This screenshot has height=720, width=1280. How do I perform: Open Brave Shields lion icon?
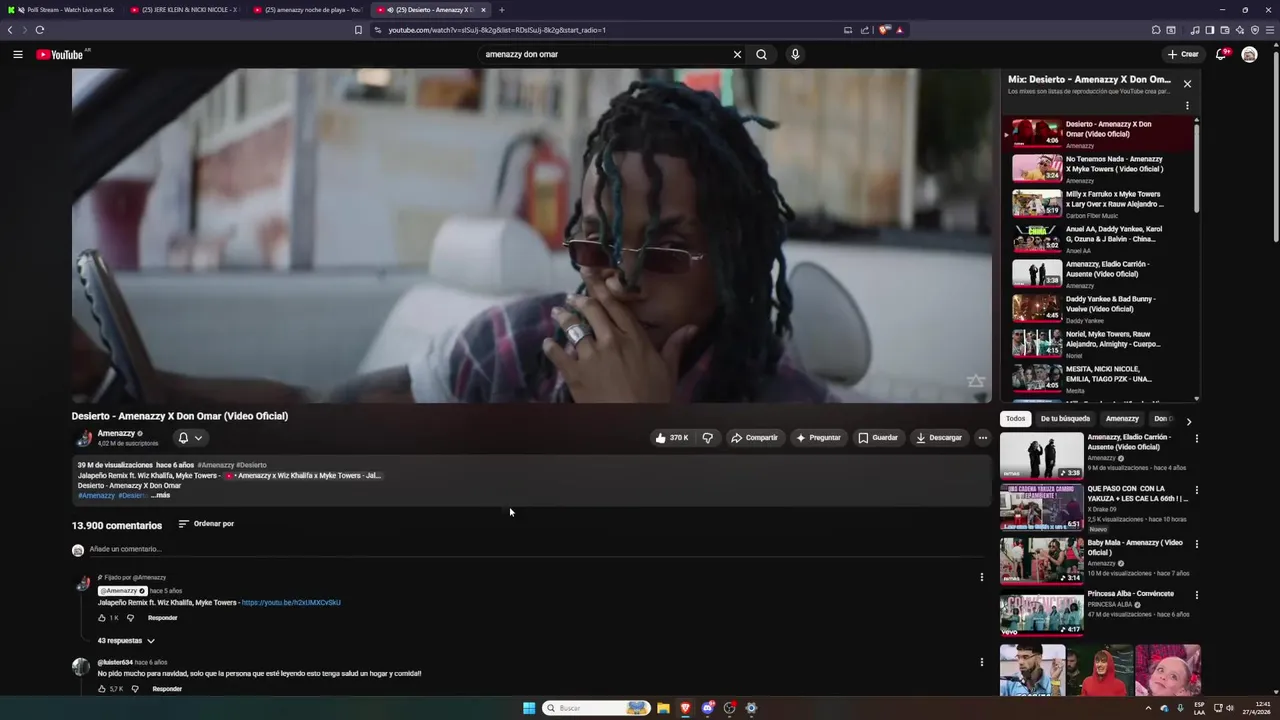[884, 30]
